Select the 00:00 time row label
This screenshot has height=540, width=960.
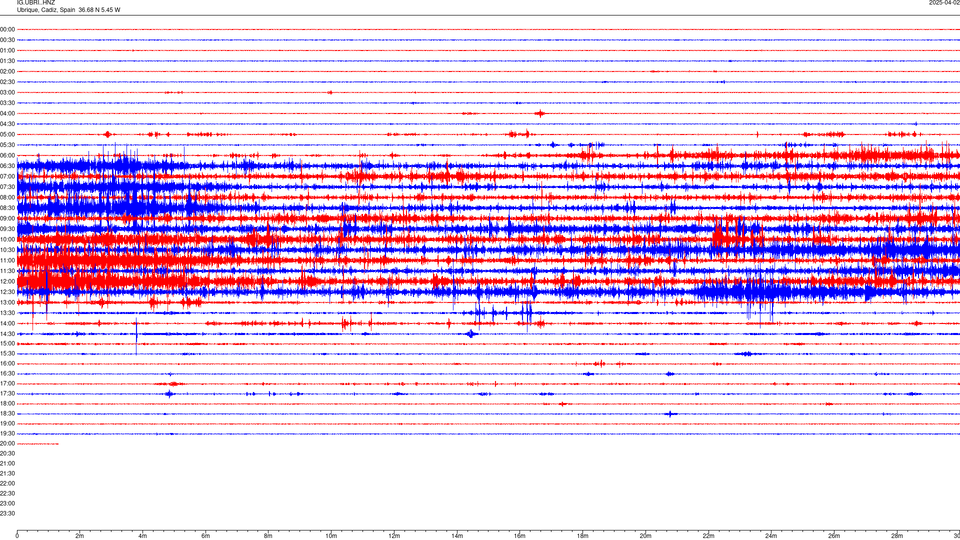point(7,29)
